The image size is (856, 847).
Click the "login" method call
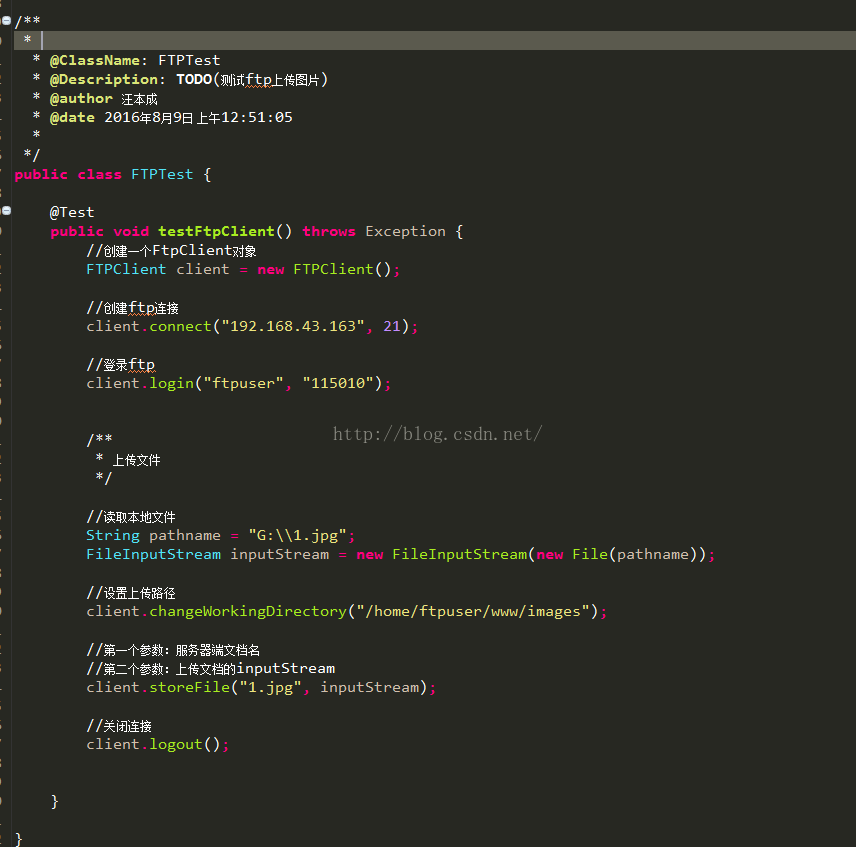[171, 384]
